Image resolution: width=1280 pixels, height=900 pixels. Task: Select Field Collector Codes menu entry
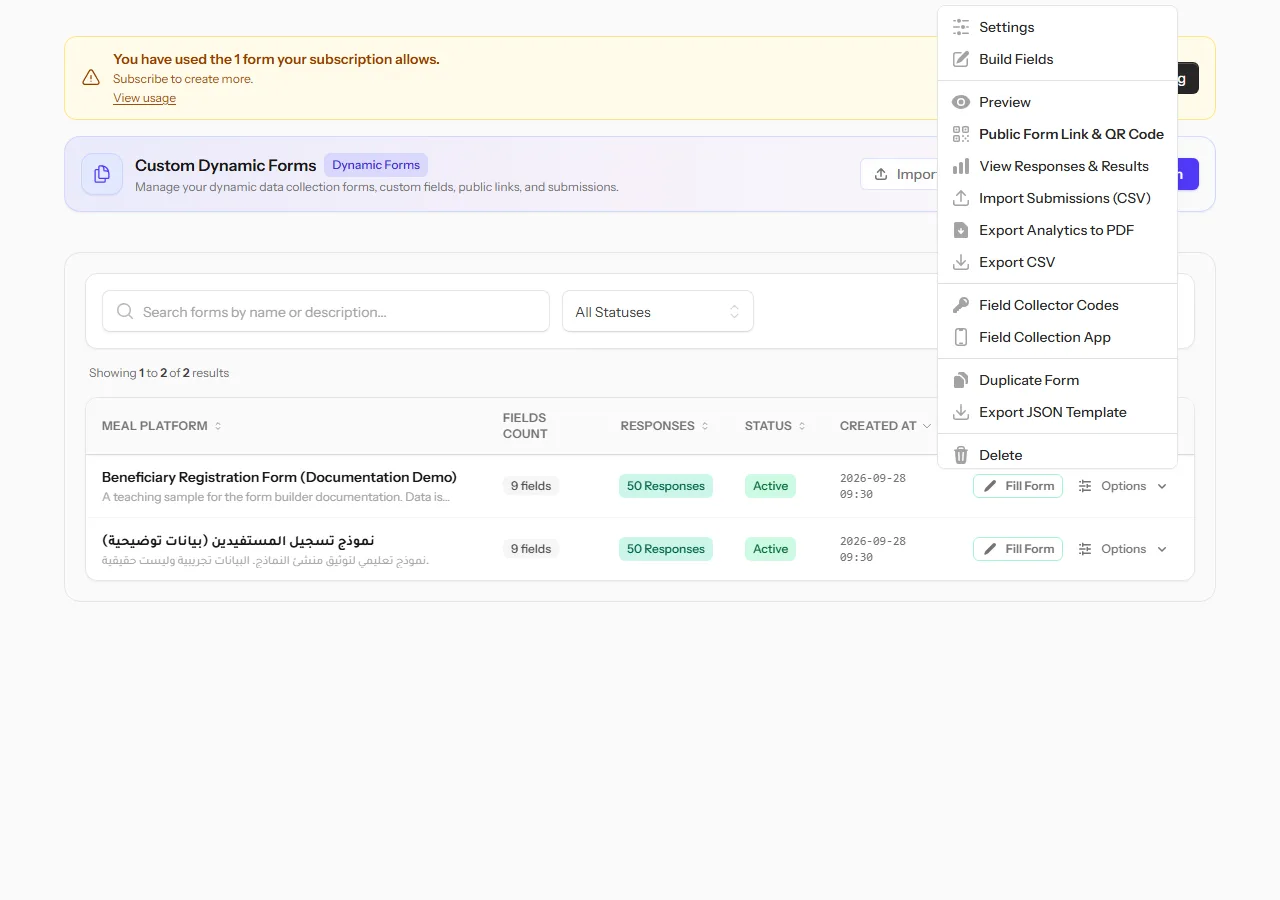click(x=1058, y=305)
